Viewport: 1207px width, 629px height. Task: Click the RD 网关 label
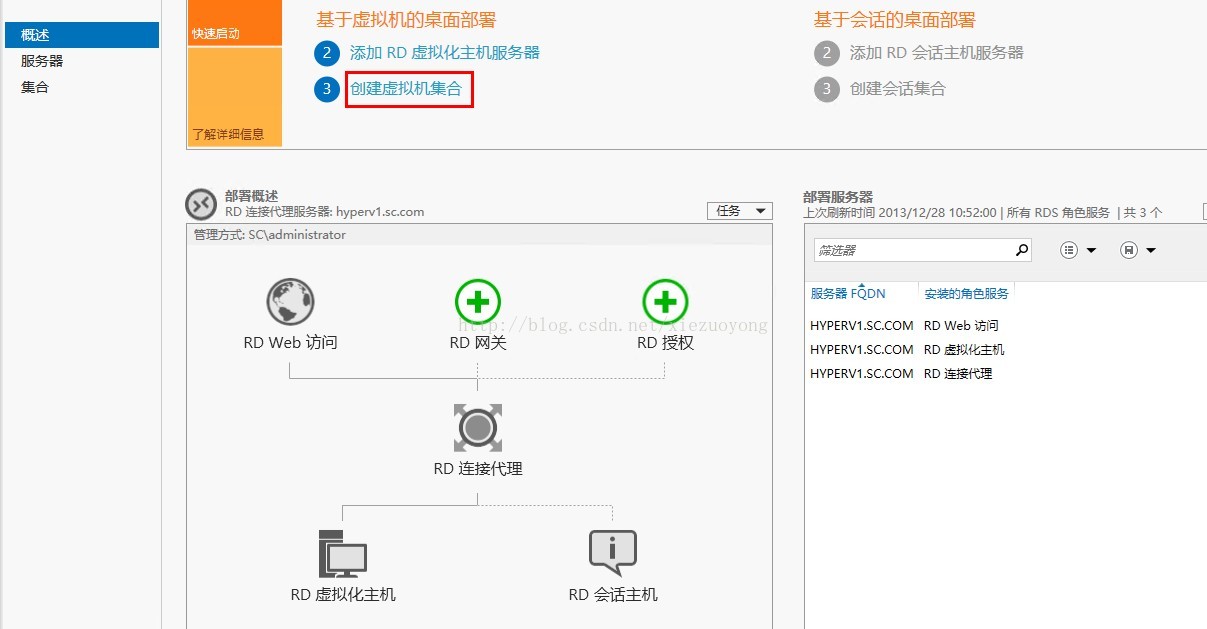[478, 343]
